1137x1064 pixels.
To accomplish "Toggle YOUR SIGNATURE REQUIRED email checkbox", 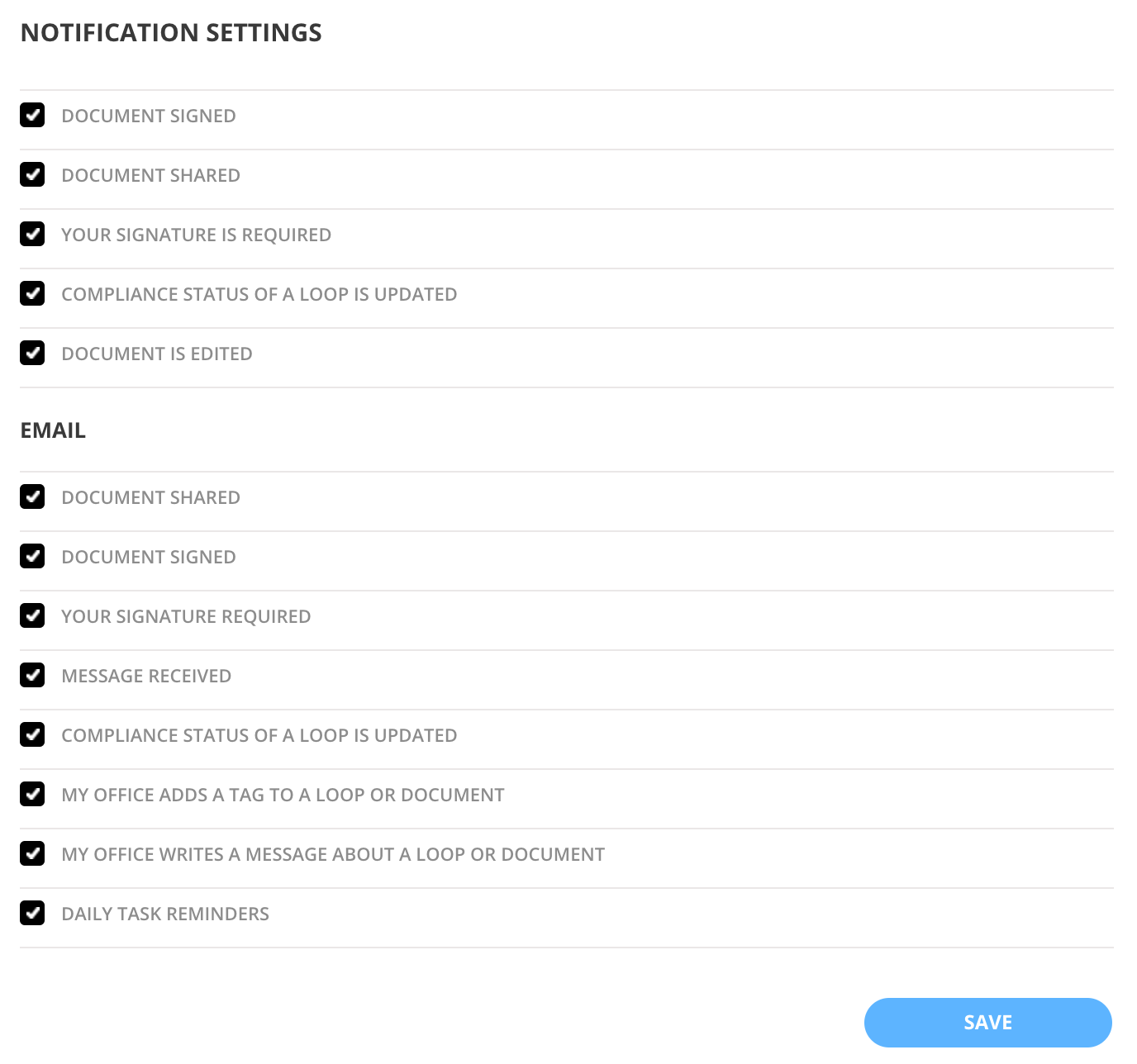I will [x=32, y=616].
